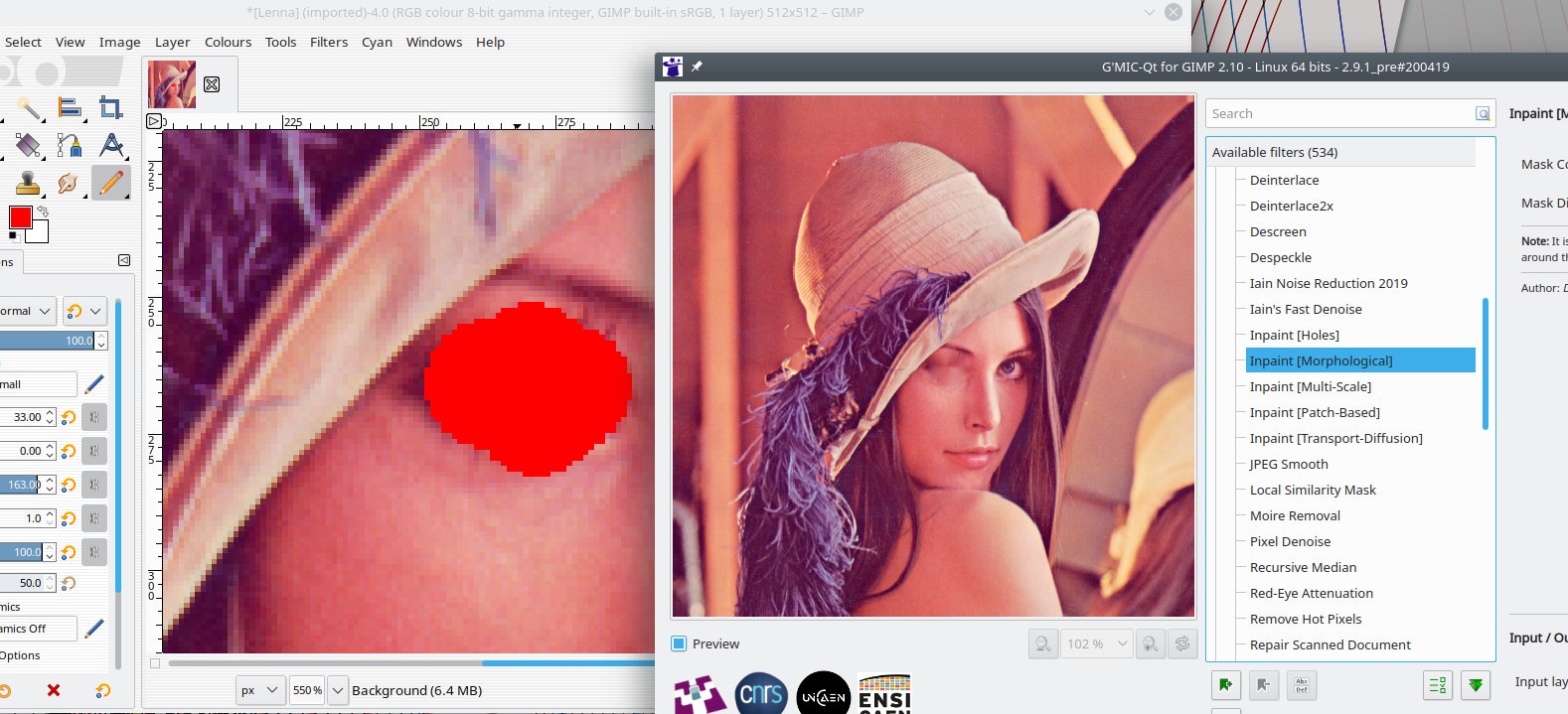The height and width of the screenshot is (714, 1568).
Task: Open the ruler corner image menu button
Action: pyautogui.click(x=153, y=121)
